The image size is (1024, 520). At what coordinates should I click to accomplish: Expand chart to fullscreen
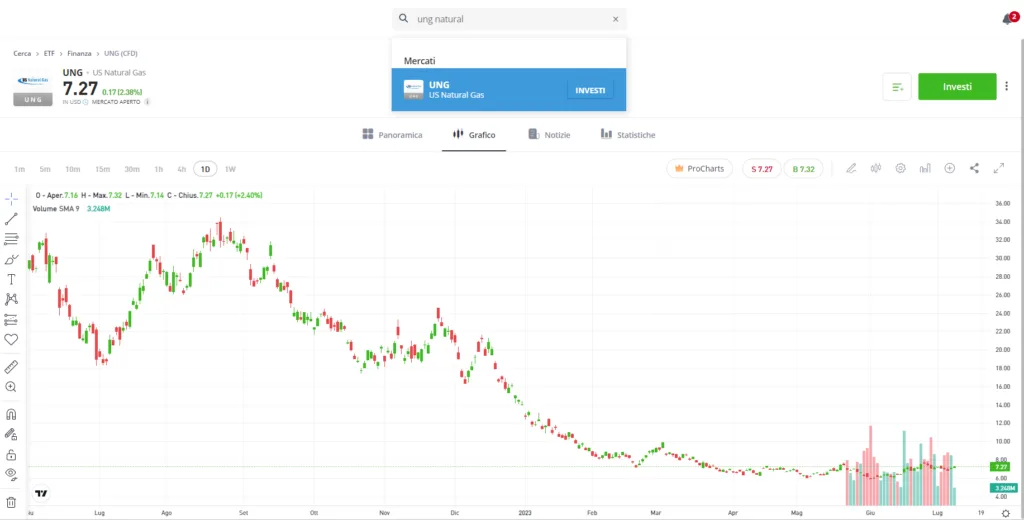pos(999,169)
